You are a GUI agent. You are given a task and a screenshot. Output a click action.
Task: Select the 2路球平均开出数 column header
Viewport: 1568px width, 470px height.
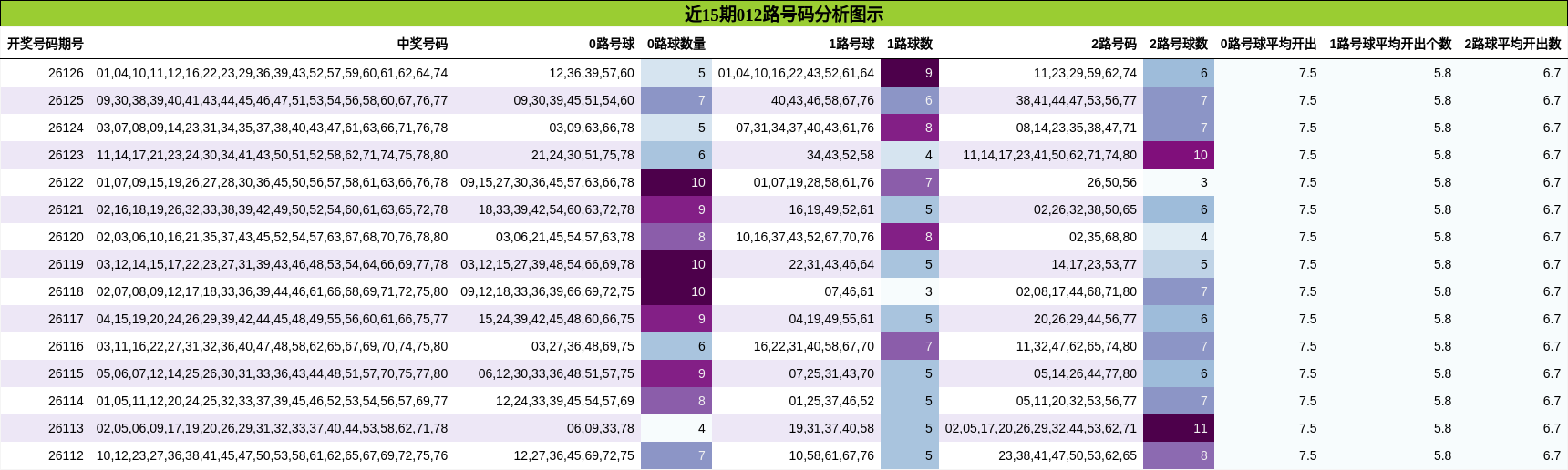(x=1513, y=44)
